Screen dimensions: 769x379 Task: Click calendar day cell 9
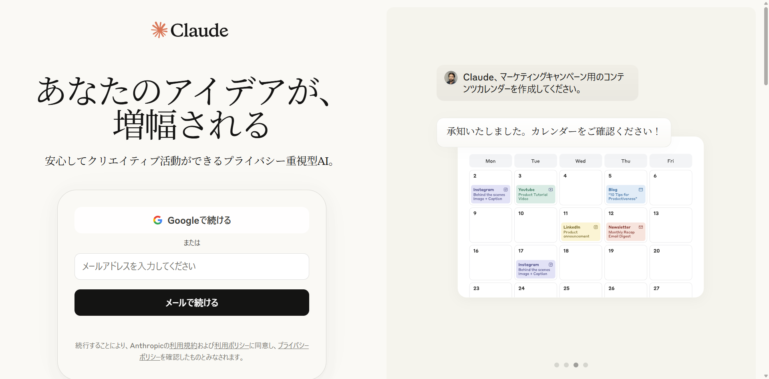490,225
